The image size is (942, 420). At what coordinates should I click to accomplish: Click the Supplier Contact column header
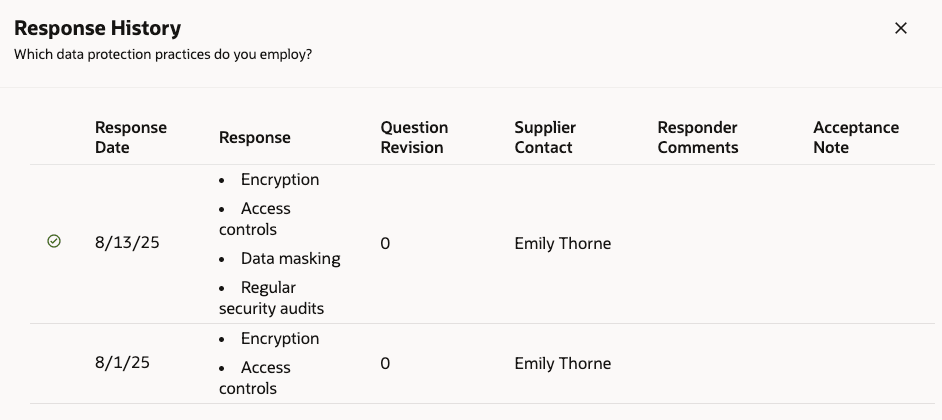point(544,137)
